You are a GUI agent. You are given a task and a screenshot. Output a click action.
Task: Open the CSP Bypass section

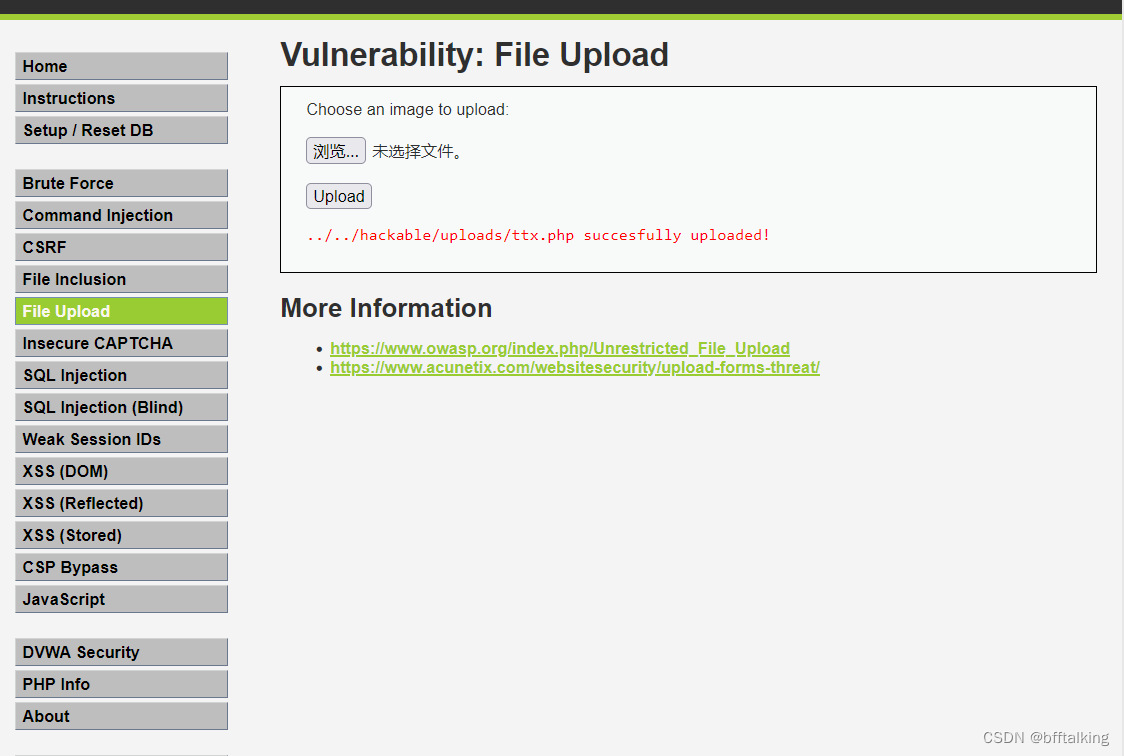tap(121, 567)
